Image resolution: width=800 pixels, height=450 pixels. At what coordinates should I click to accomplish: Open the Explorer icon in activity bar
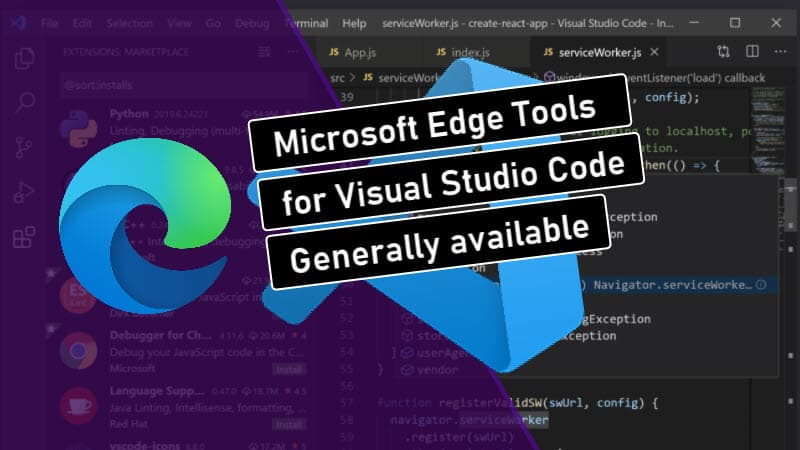pyautogui.click(x=24, y=58)
